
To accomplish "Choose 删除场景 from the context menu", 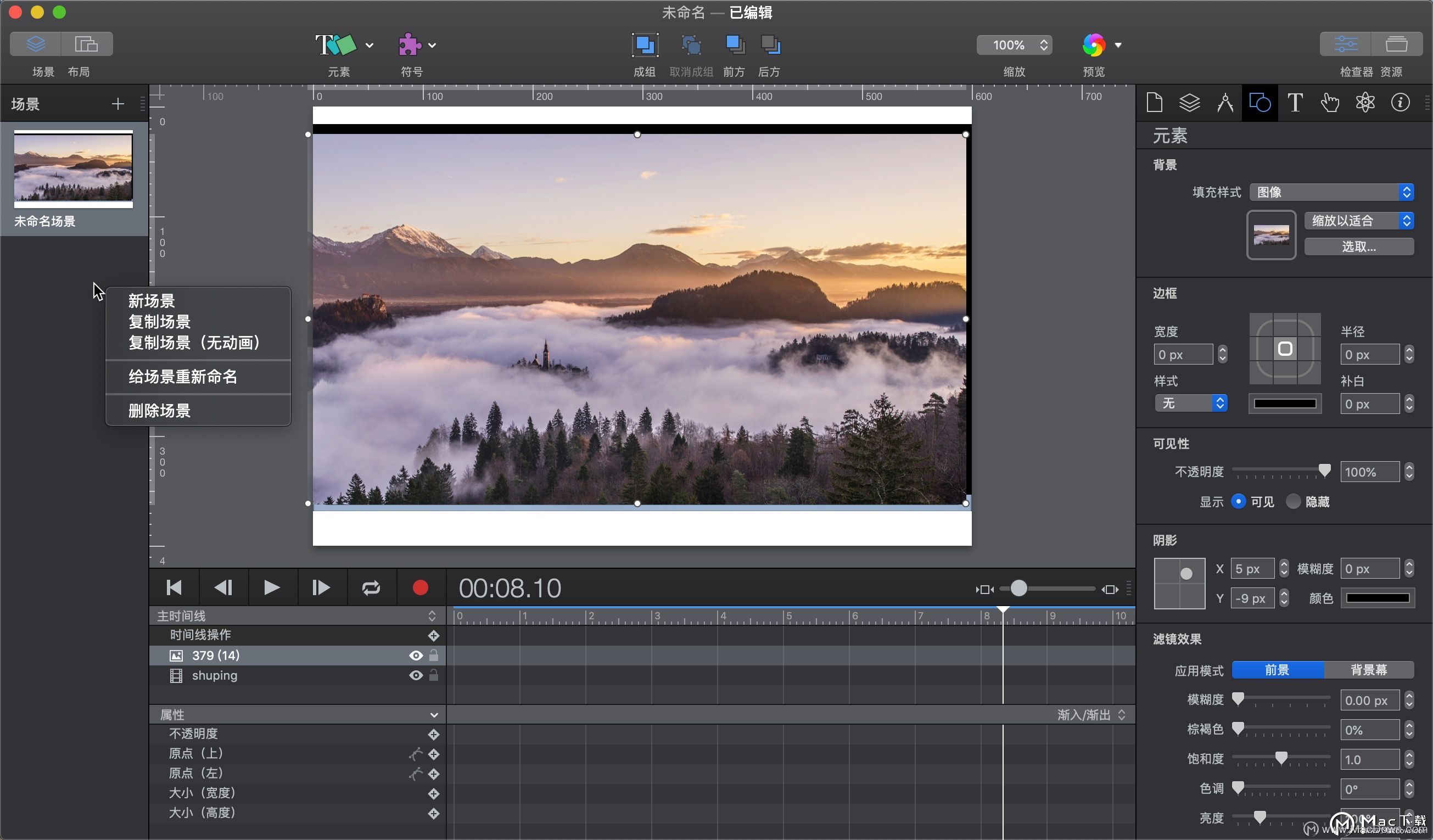I will tap(198, 411).
